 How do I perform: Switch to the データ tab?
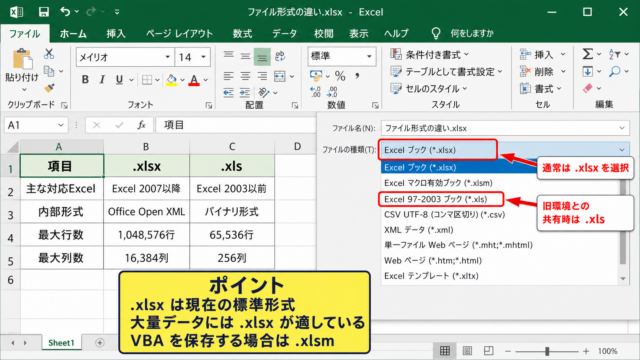pyautogui.click(x=284, y=33)
